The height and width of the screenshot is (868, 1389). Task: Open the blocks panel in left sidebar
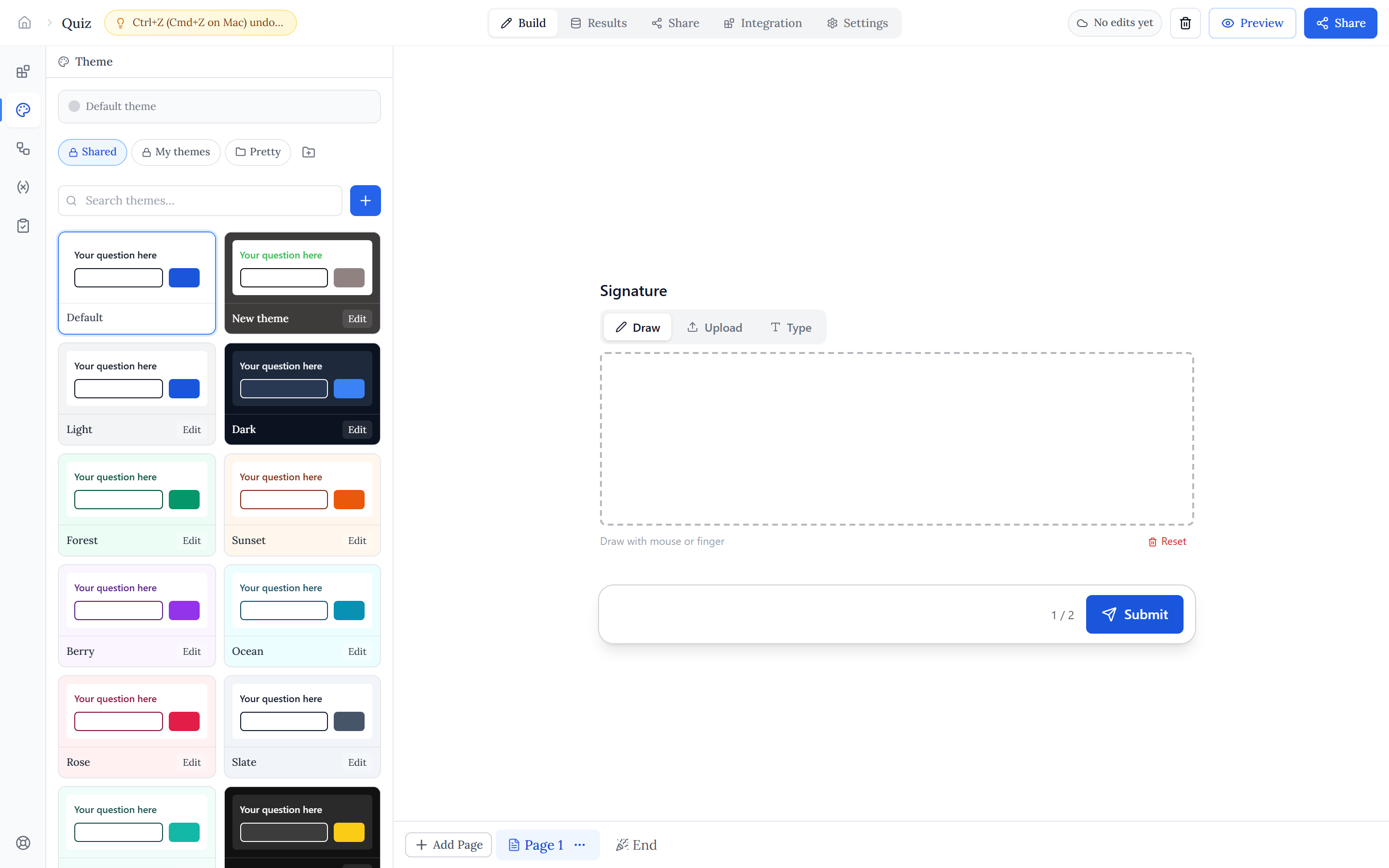coord(23,72)
